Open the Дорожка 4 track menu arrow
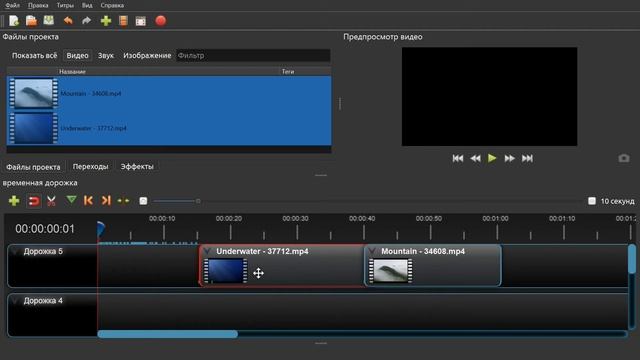Screen dimensions: 640x360 coord(15,301)
